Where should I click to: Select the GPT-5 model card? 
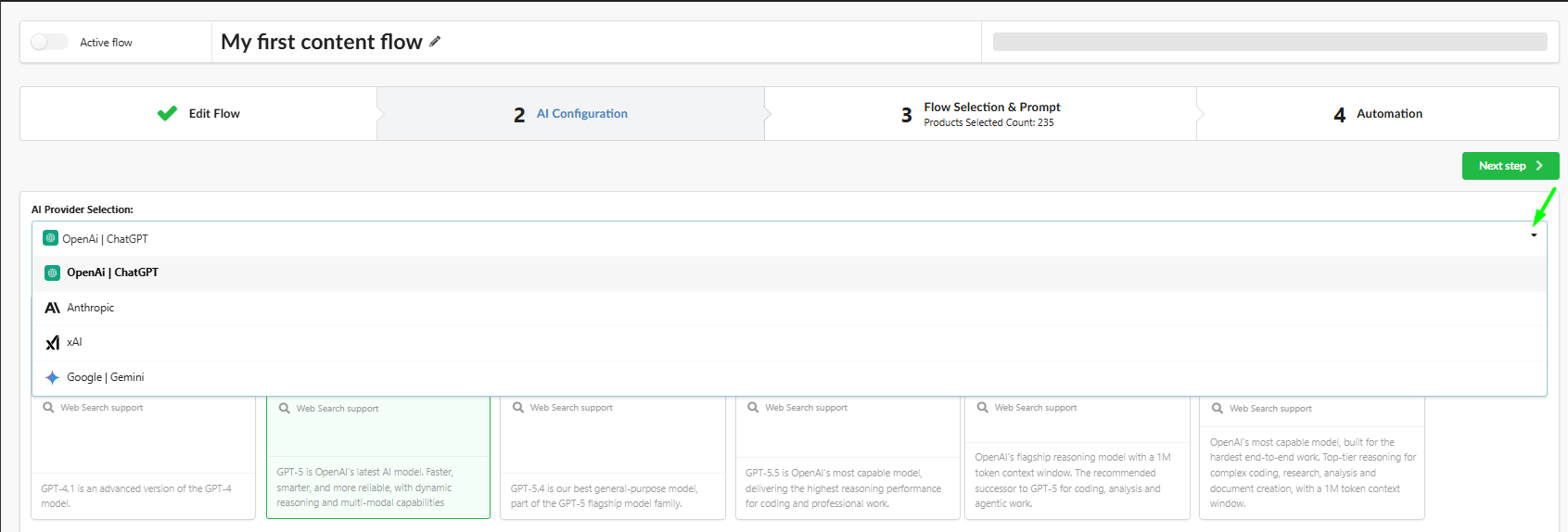378,457
